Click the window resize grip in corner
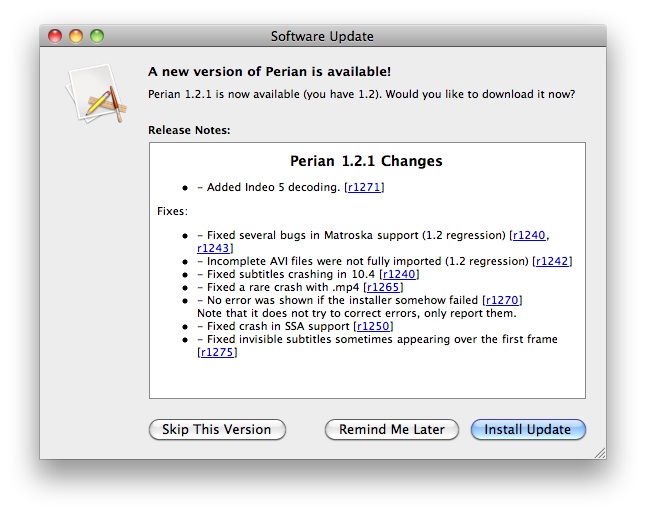 (600, 453)
